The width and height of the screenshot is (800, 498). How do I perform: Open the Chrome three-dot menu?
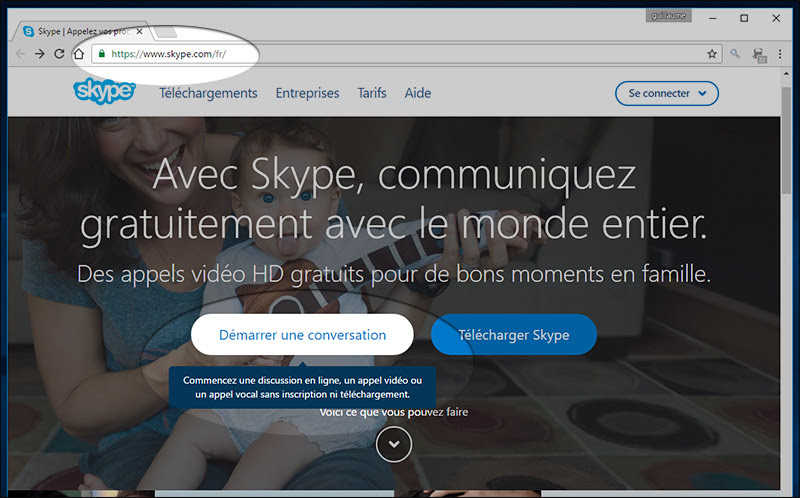[x=780, y=54]
